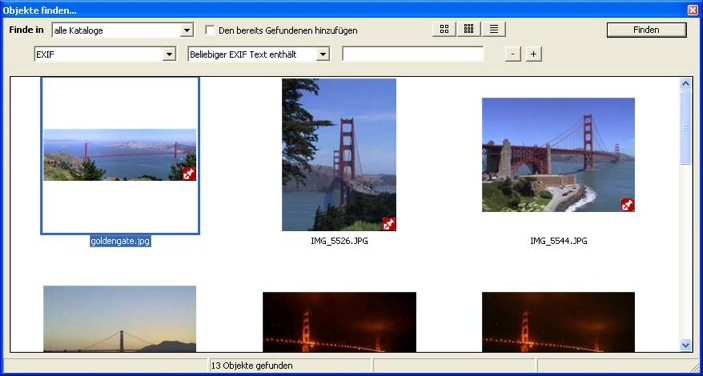The image size is (703, 376).
Task: Select the IMG_5526.JPG thumbnail
Action: click(339, 155)
